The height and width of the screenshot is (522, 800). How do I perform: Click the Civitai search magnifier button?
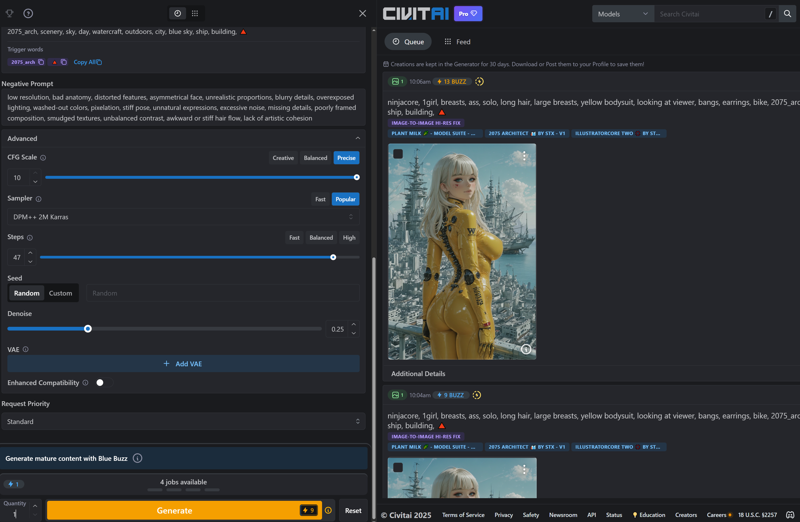click(x=787, y=14)
